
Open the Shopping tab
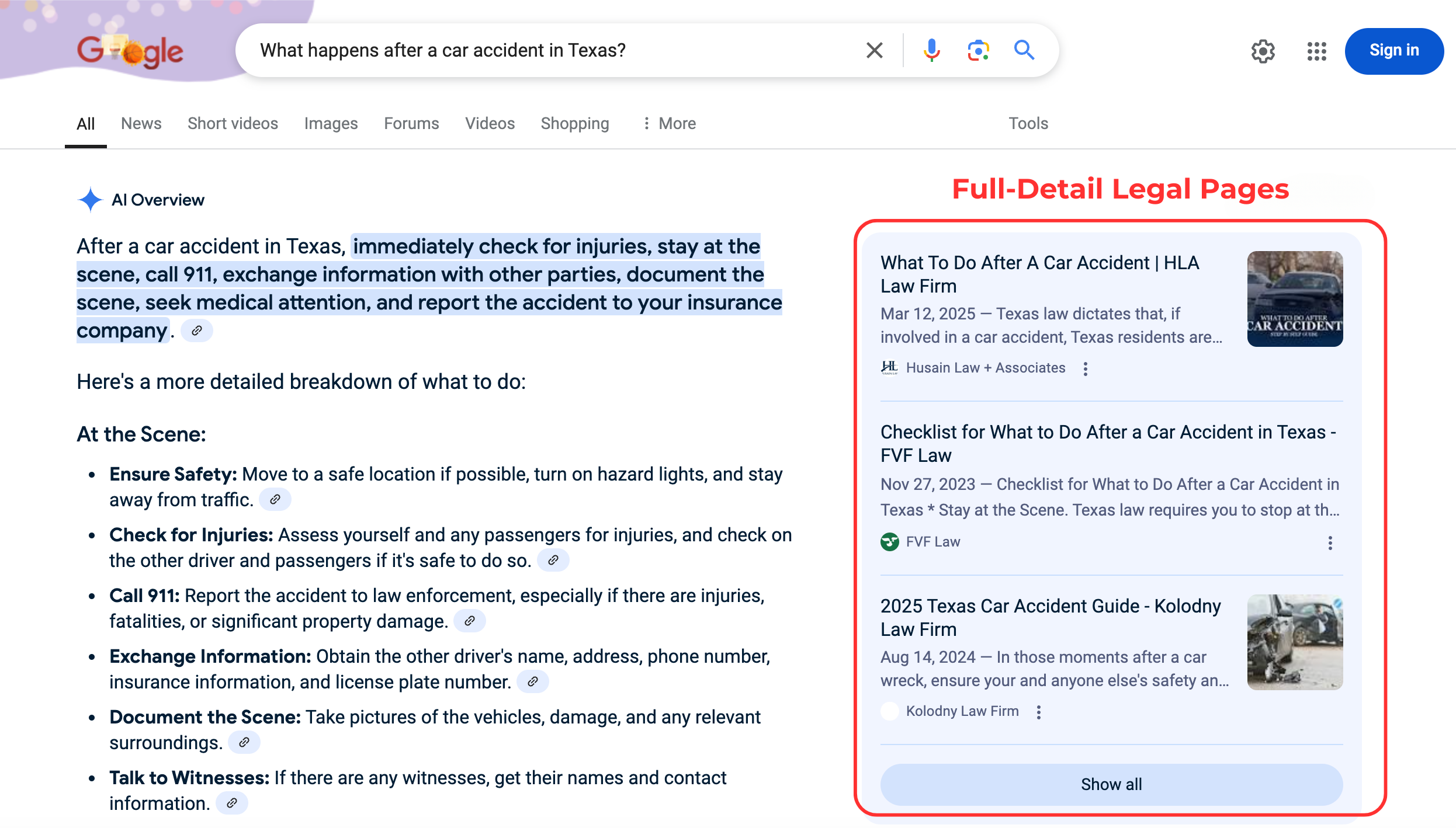(575, 123)
